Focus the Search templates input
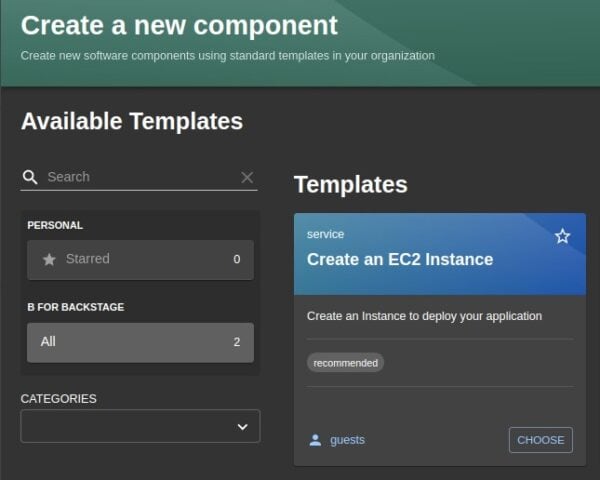 click(140, 177)
